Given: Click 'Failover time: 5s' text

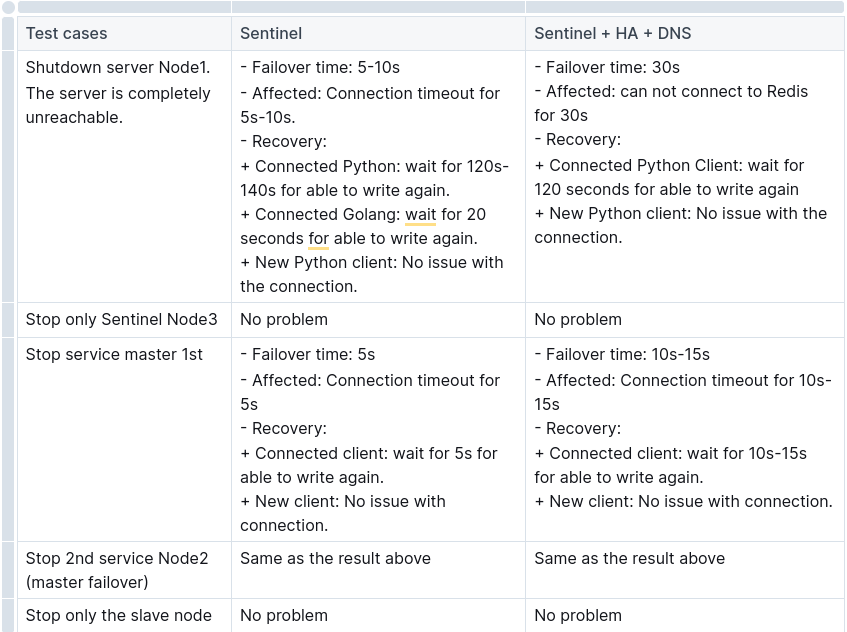Looking at the screenshot, I should [313, 354].
